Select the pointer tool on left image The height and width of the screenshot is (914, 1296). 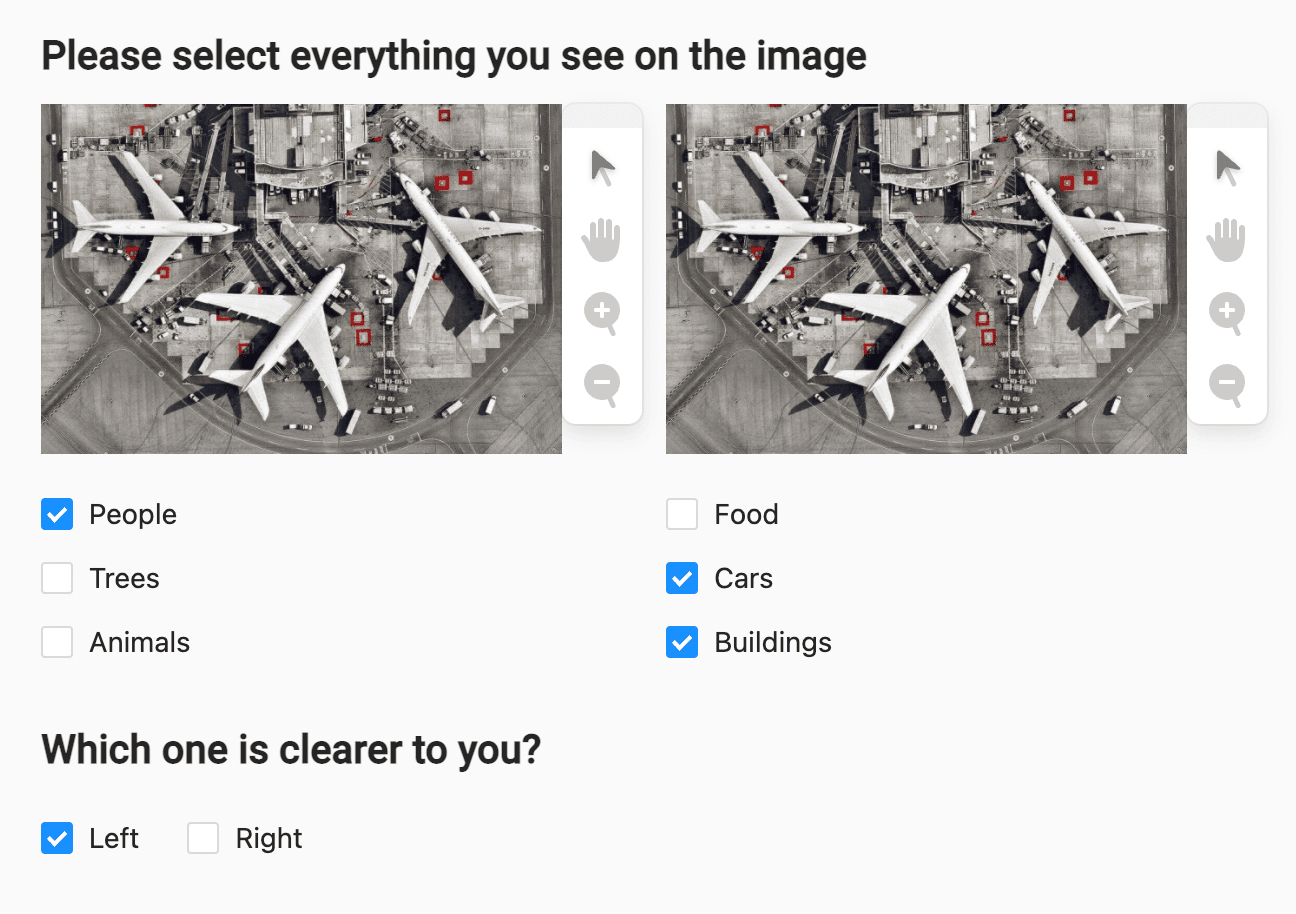pos(602,168)
